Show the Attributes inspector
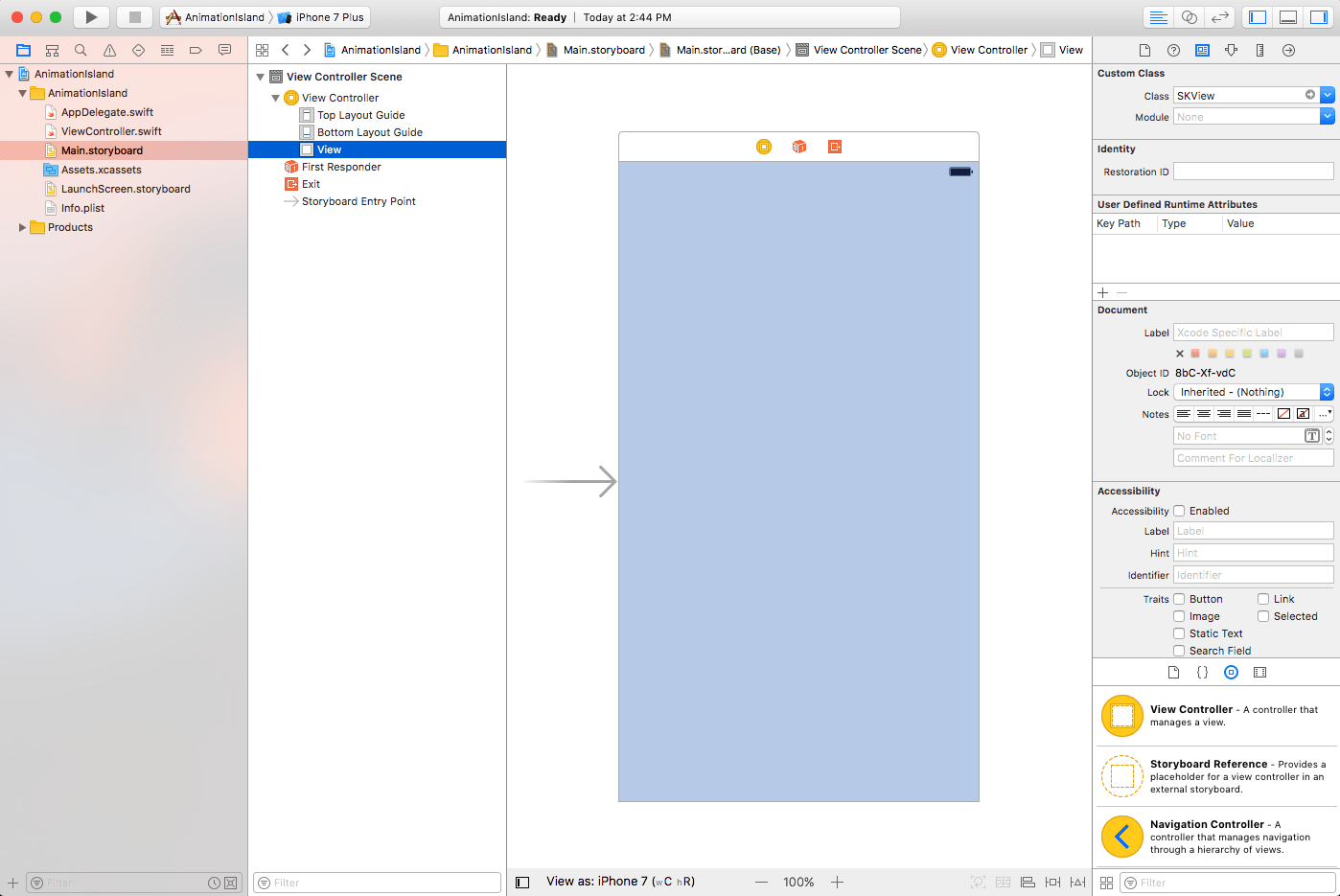 point(1231,50)
